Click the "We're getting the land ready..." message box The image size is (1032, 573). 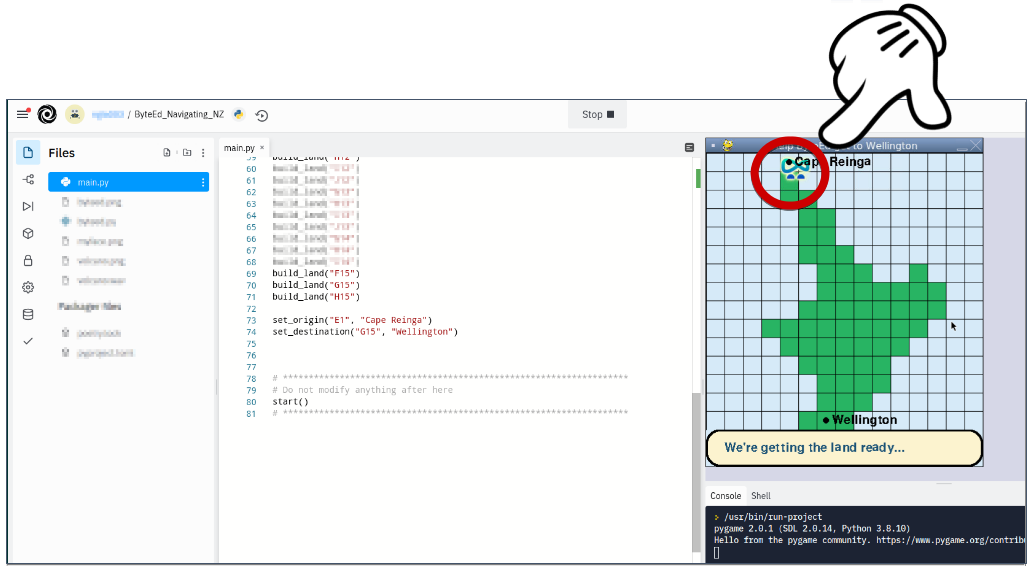844,448
